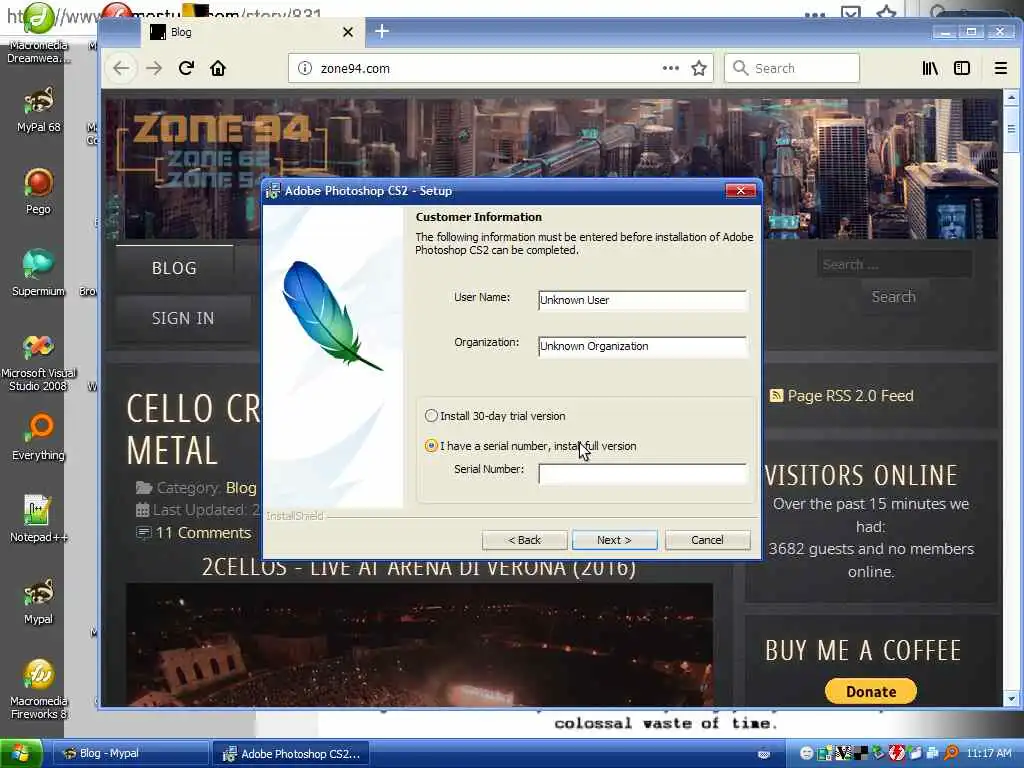Click the website Search field
Image resolution: width=1024 pixels, height=768 pixels.
[x=894, y=264]
